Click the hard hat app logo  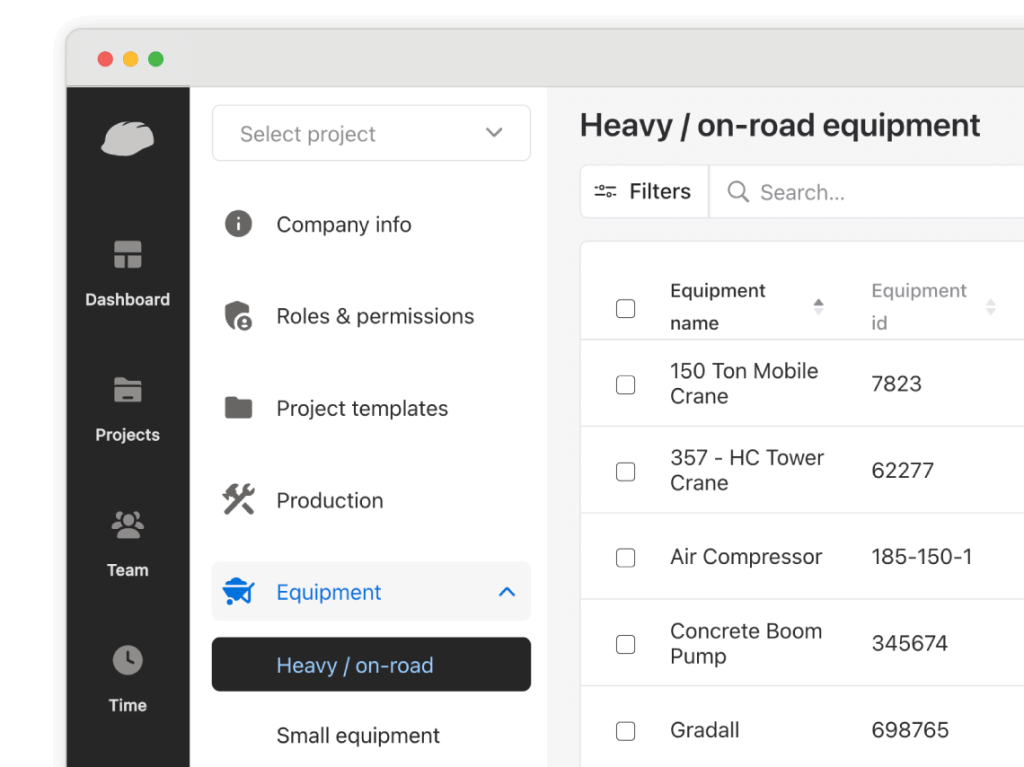click(127, 139)
